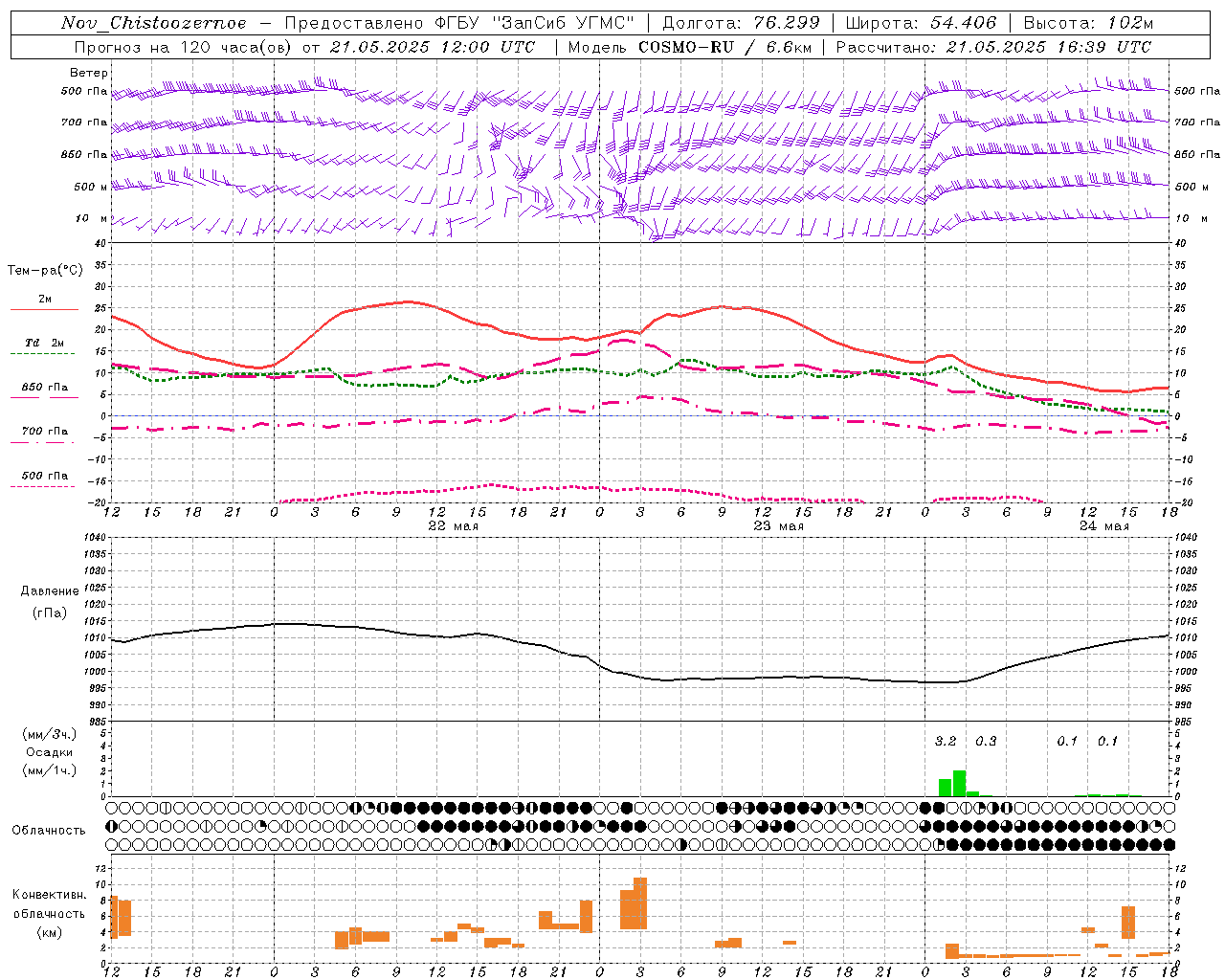Screen dimensions: 1225x980
Task: Click the '22 мая' date label
Action: (454, 526)
